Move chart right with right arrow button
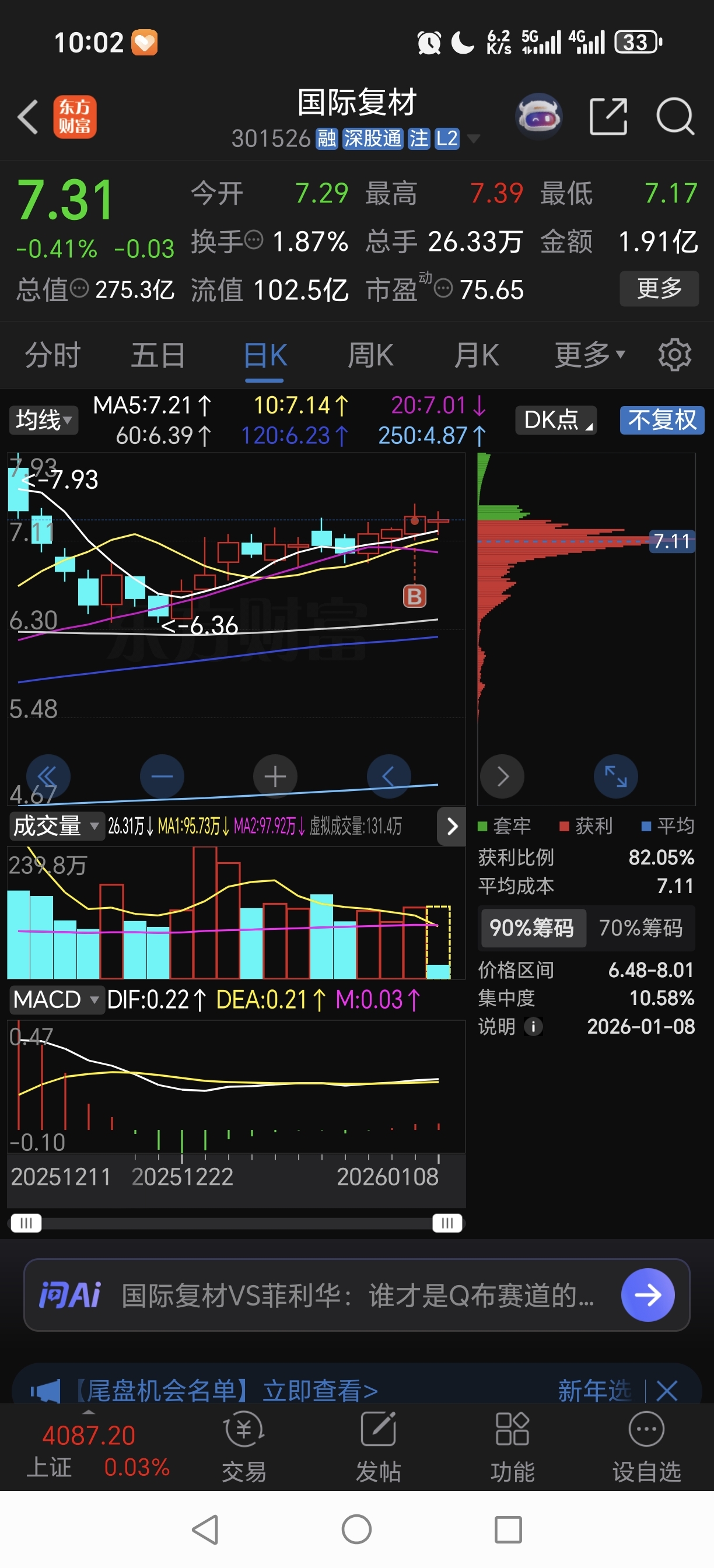 coord(502,776)
